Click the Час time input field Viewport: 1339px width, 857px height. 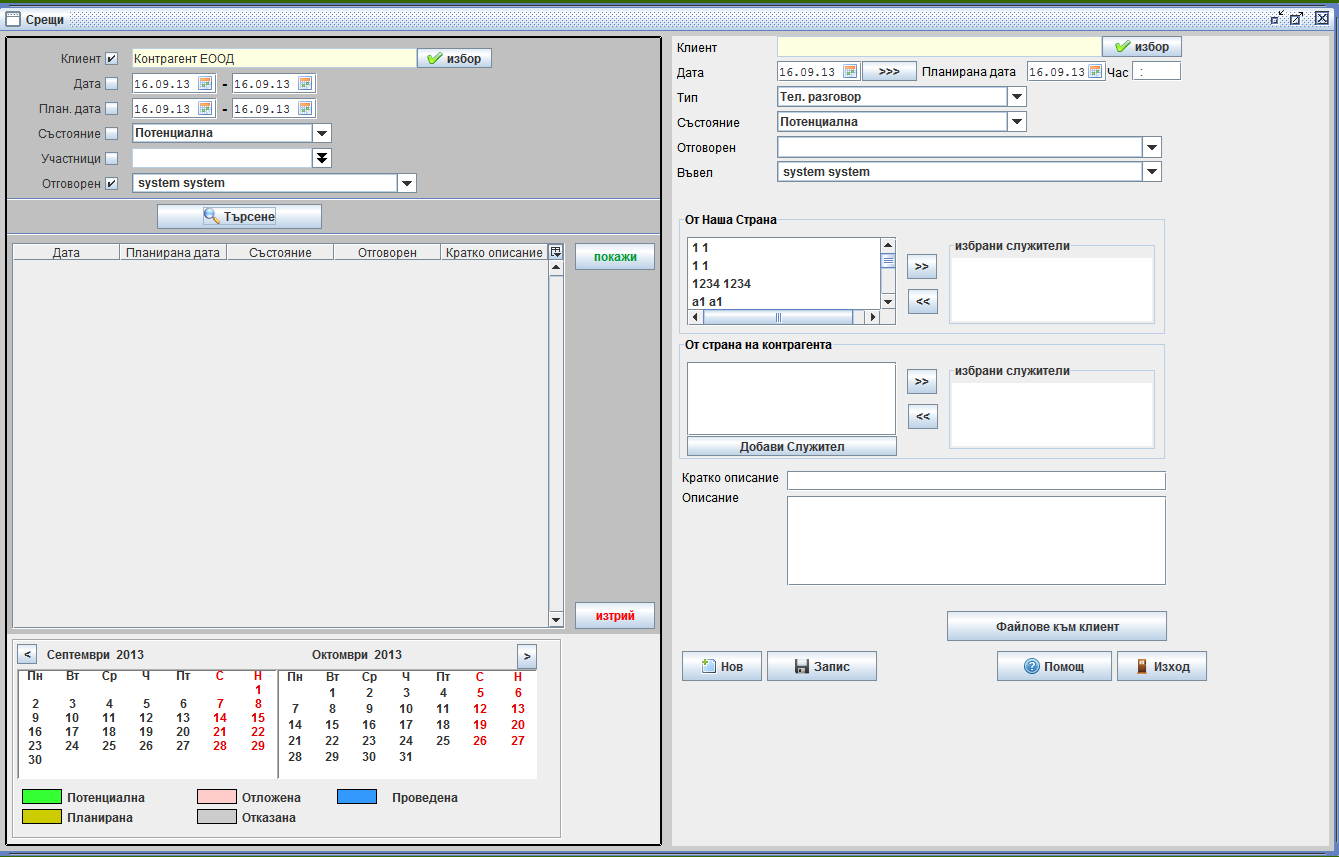tap(1156, 72)
